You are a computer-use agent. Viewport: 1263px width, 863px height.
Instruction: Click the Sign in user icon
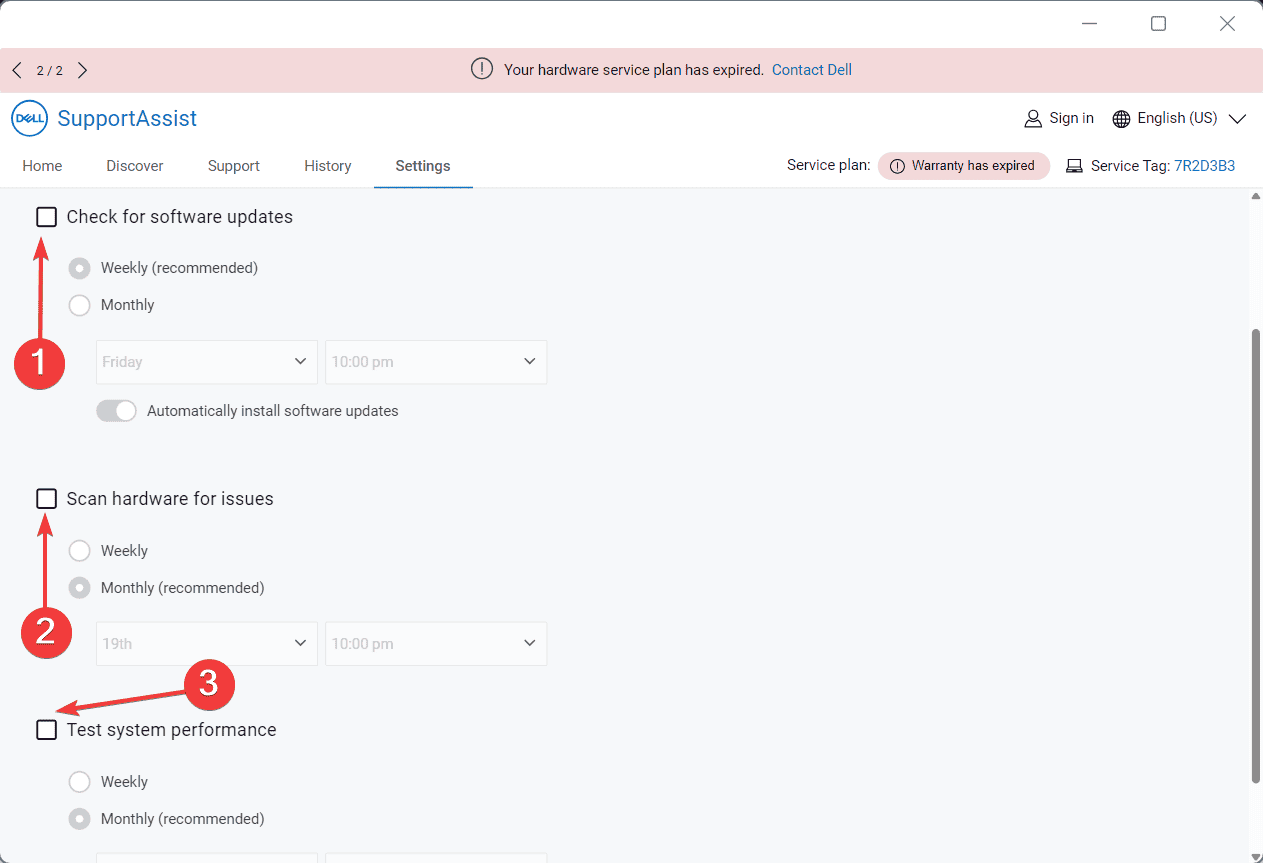click(x=1033, y=118)
